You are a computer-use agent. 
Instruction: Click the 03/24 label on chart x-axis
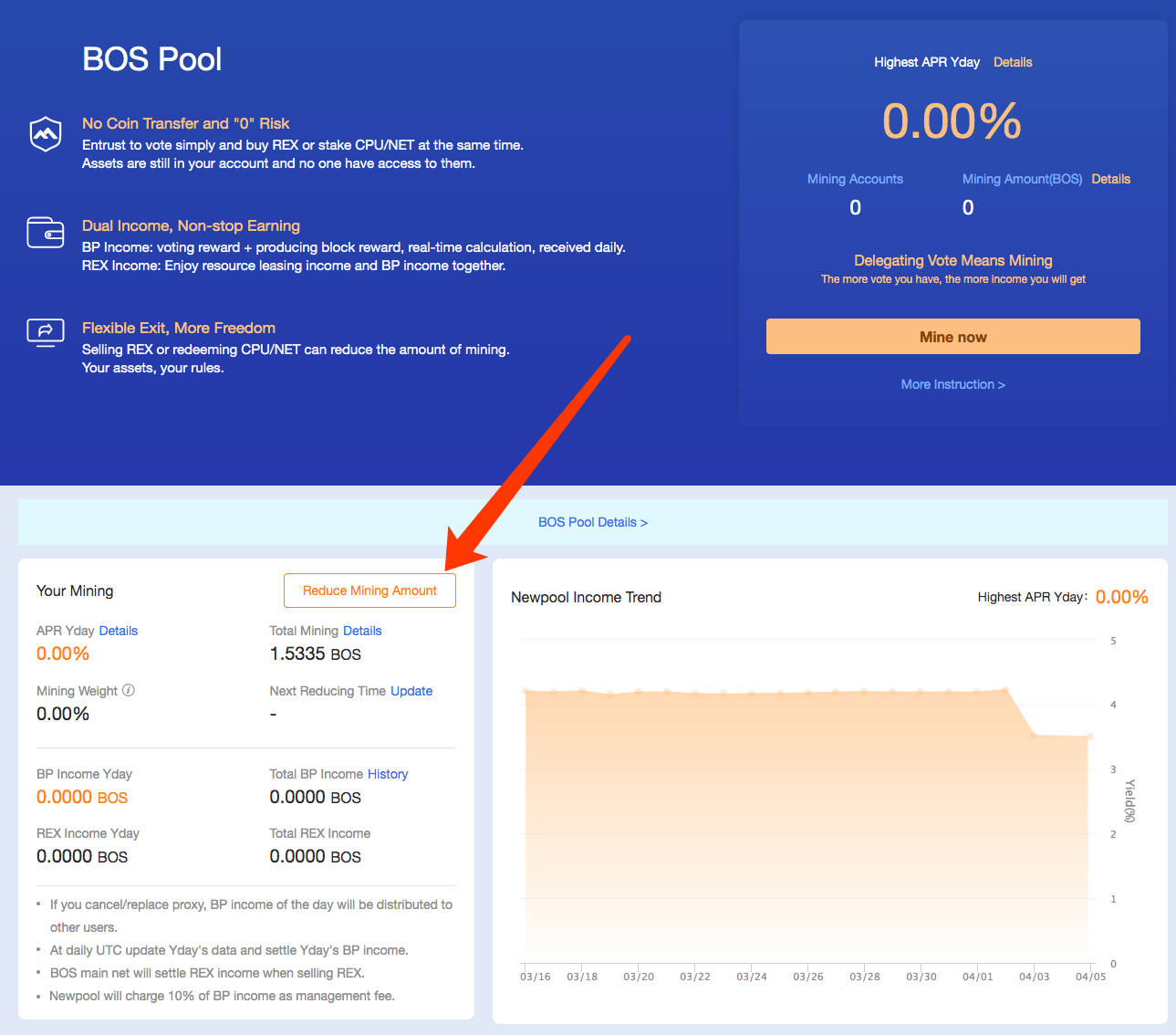point(752,977)
